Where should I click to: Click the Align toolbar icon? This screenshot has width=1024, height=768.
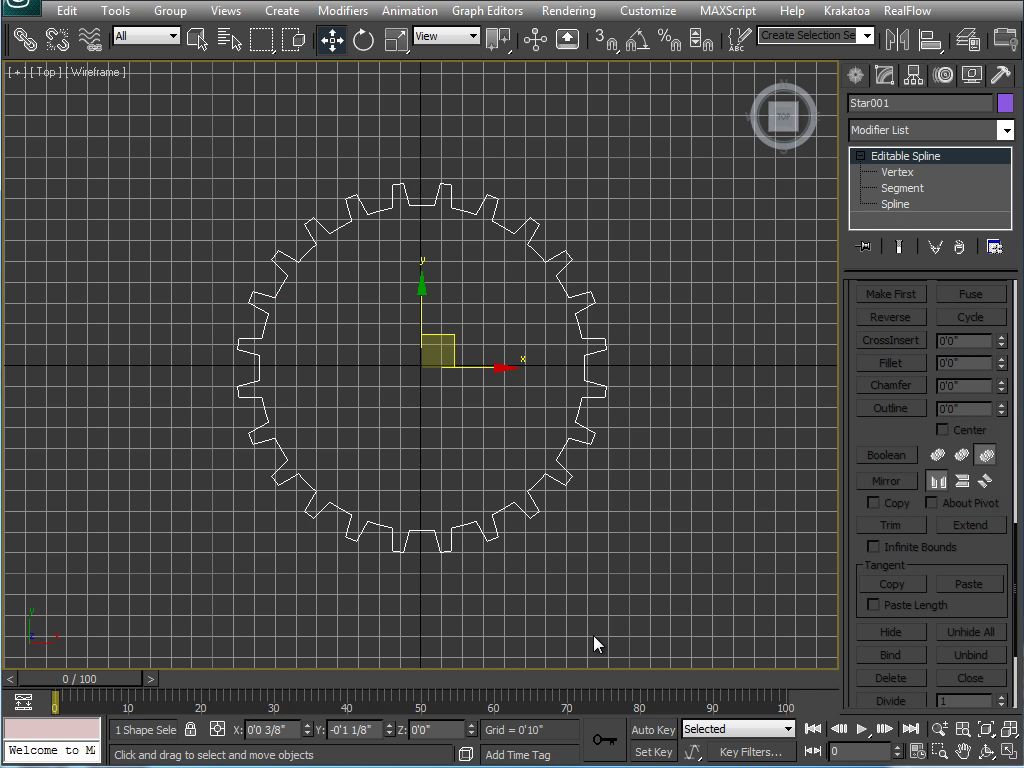[x=929, y=39]
